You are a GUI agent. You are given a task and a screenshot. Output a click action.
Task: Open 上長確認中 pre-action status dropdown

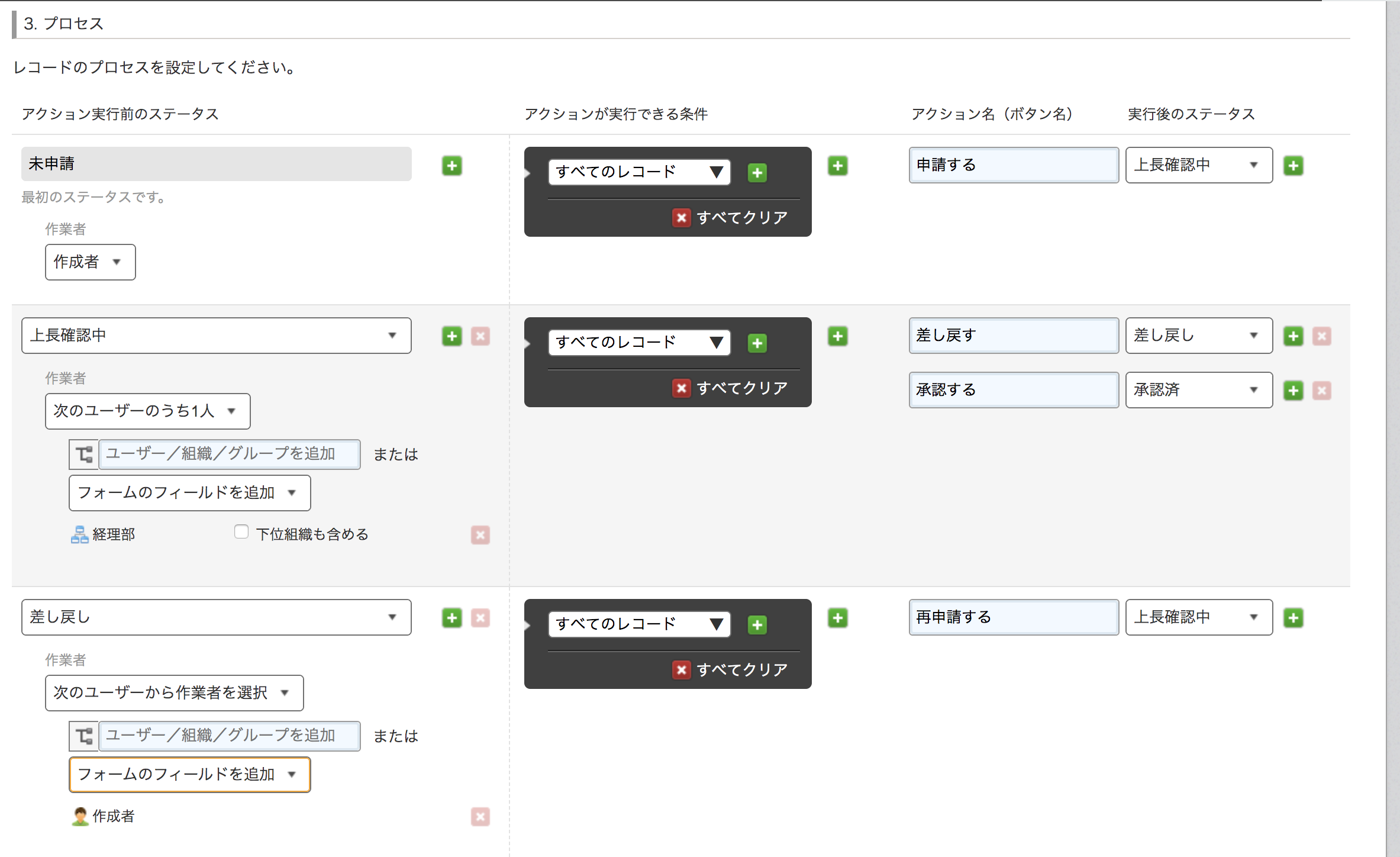(217, 336)
